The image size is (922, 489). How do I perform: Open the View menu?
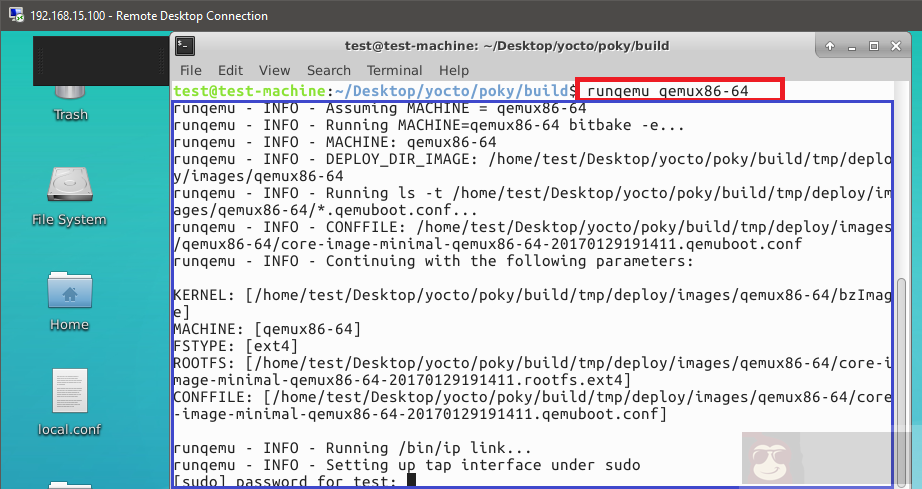point(274,70)
